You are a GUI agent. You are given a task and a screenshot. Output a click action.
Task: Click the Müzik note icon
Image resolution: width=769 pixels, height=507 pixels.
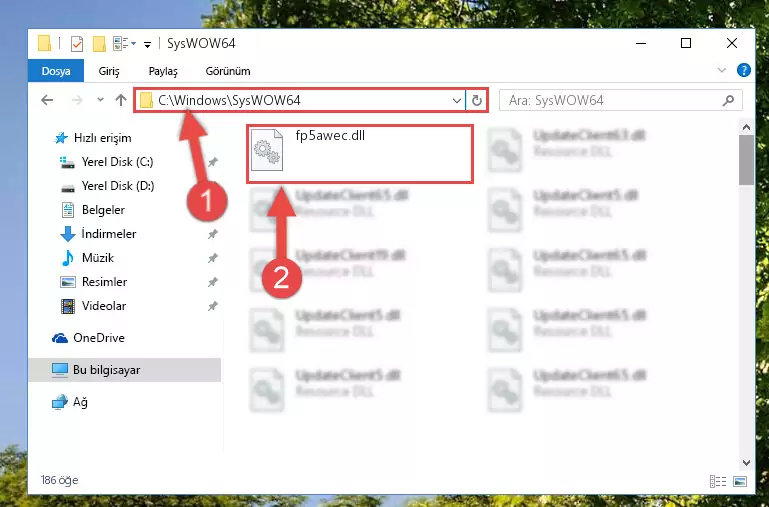(68, 258)
